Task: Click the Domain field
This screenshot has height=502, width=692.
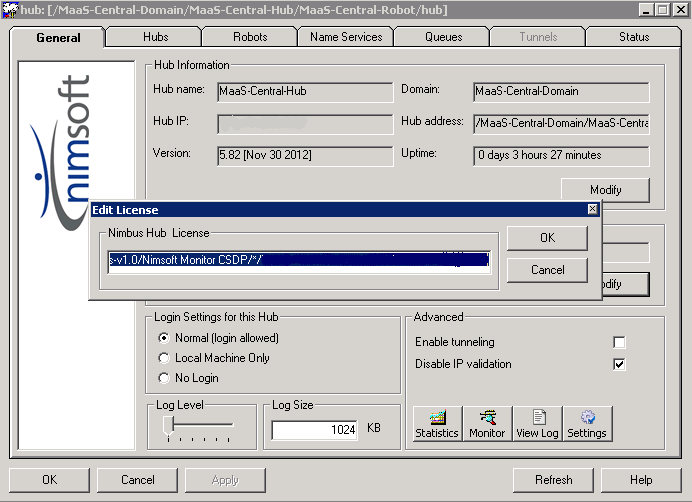Action: click(x=561, y=92)
